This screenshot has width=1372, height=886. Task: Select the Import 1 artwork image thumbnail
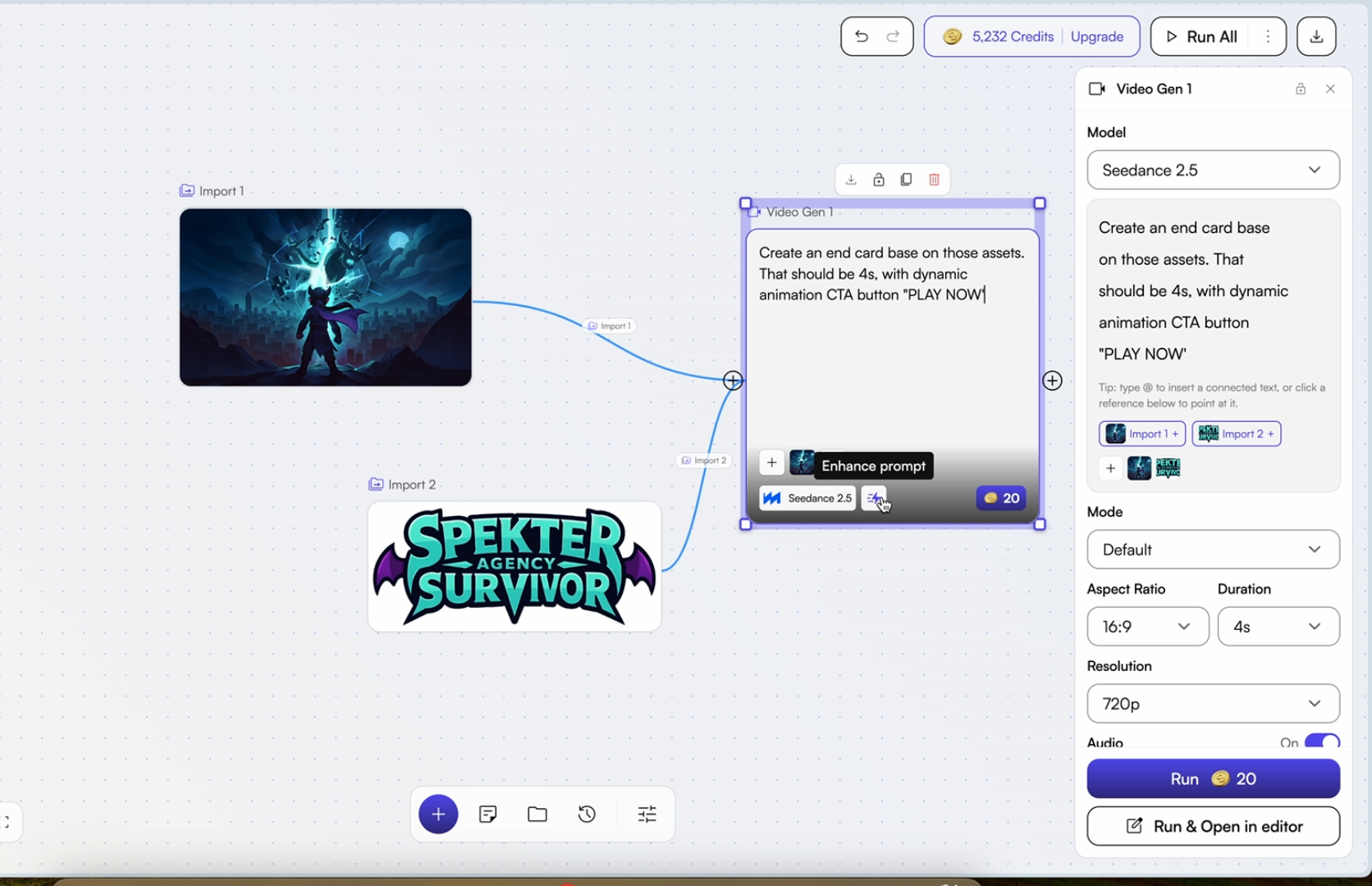coord(325,297)
